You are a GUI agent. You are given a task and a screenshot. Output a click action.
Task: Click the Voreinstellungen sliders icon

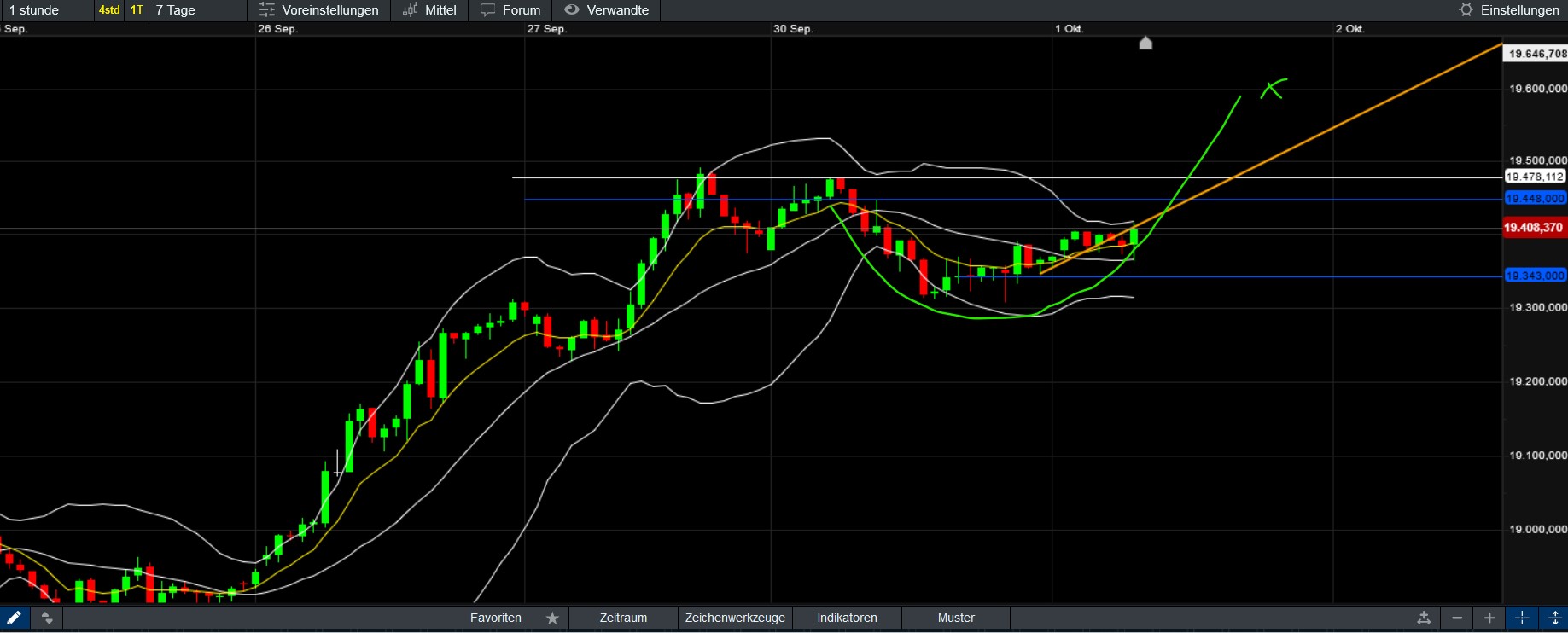click(267, 10)
